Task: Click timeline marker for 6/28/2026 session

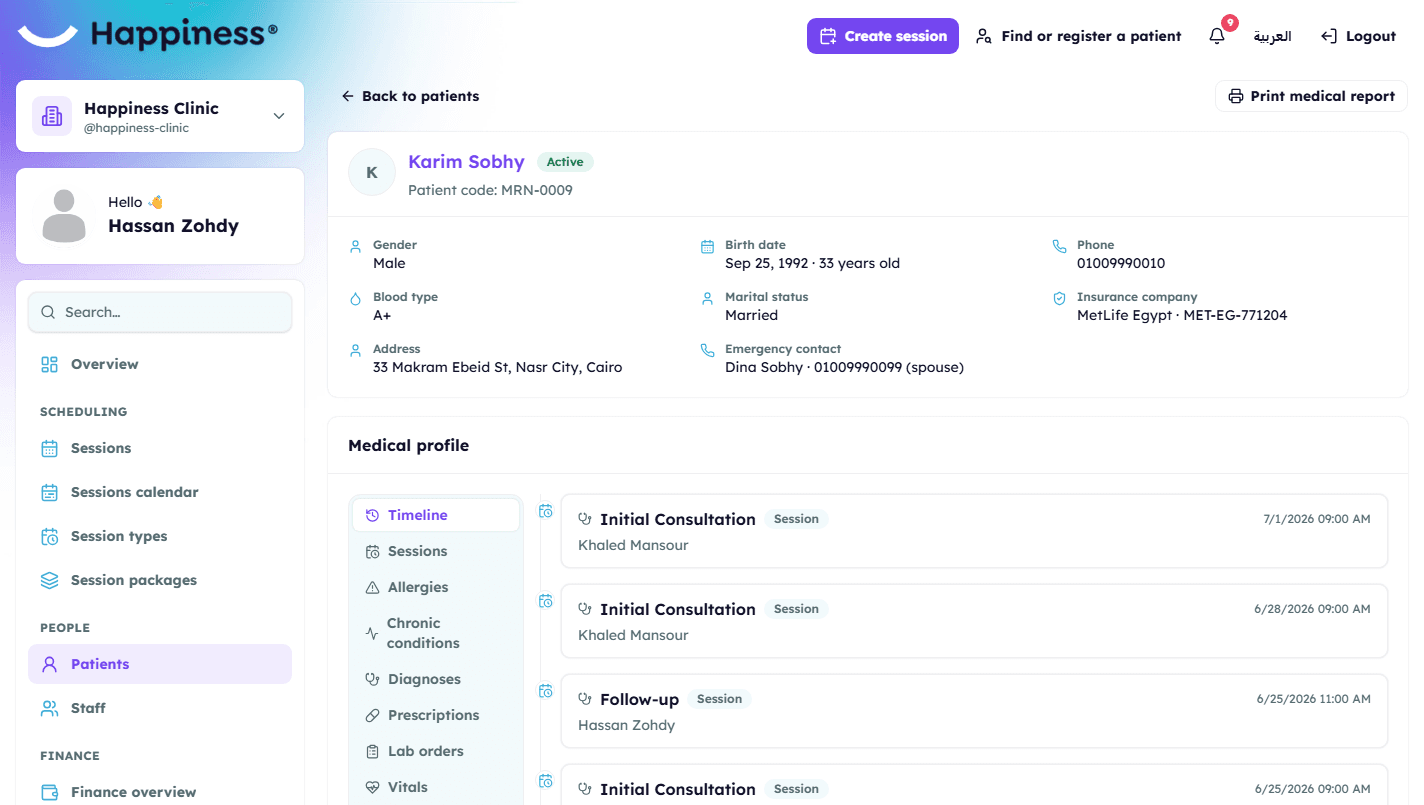Action: click(x=546, y=601)
